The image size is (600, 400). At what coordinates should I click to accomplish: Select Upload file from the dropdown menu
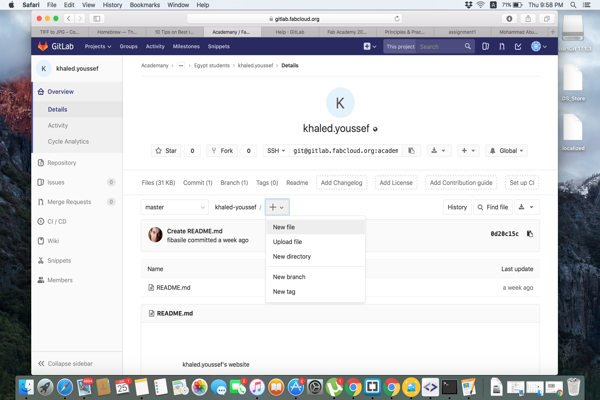click(315, 242)
